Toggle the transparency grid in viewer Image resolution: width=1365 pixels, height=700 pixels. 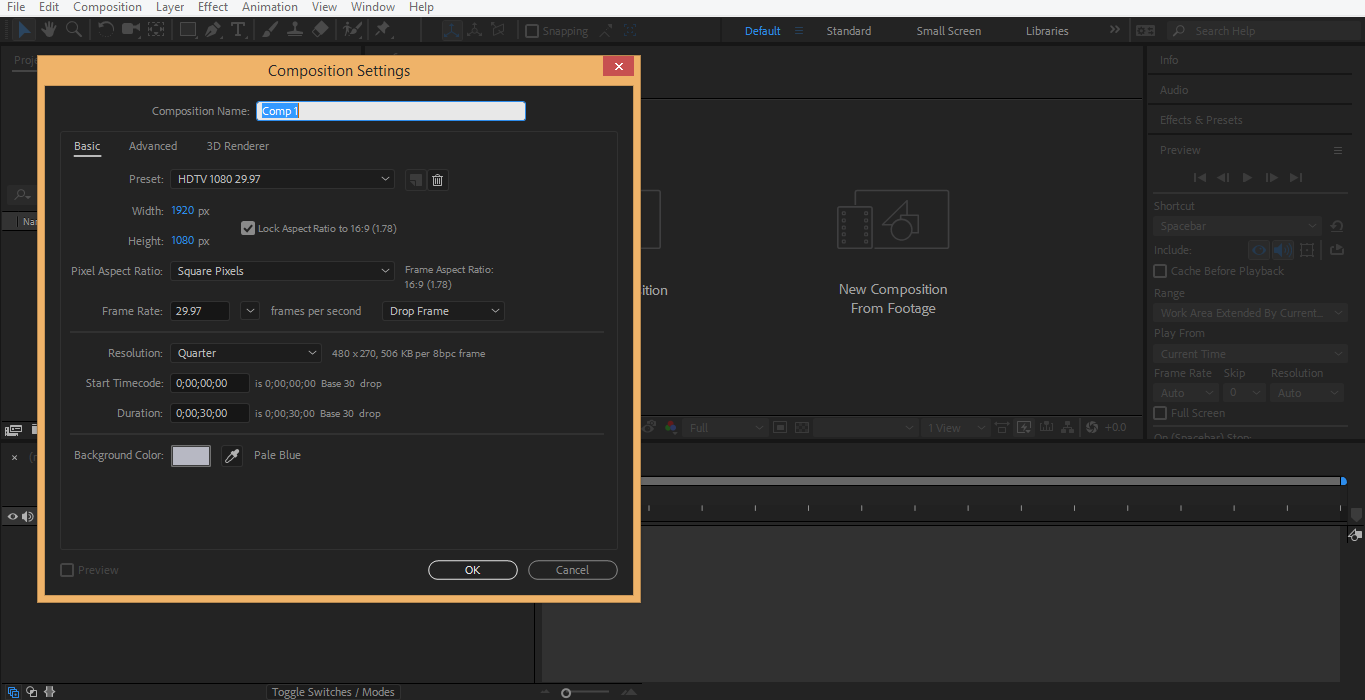pos(802,427)
